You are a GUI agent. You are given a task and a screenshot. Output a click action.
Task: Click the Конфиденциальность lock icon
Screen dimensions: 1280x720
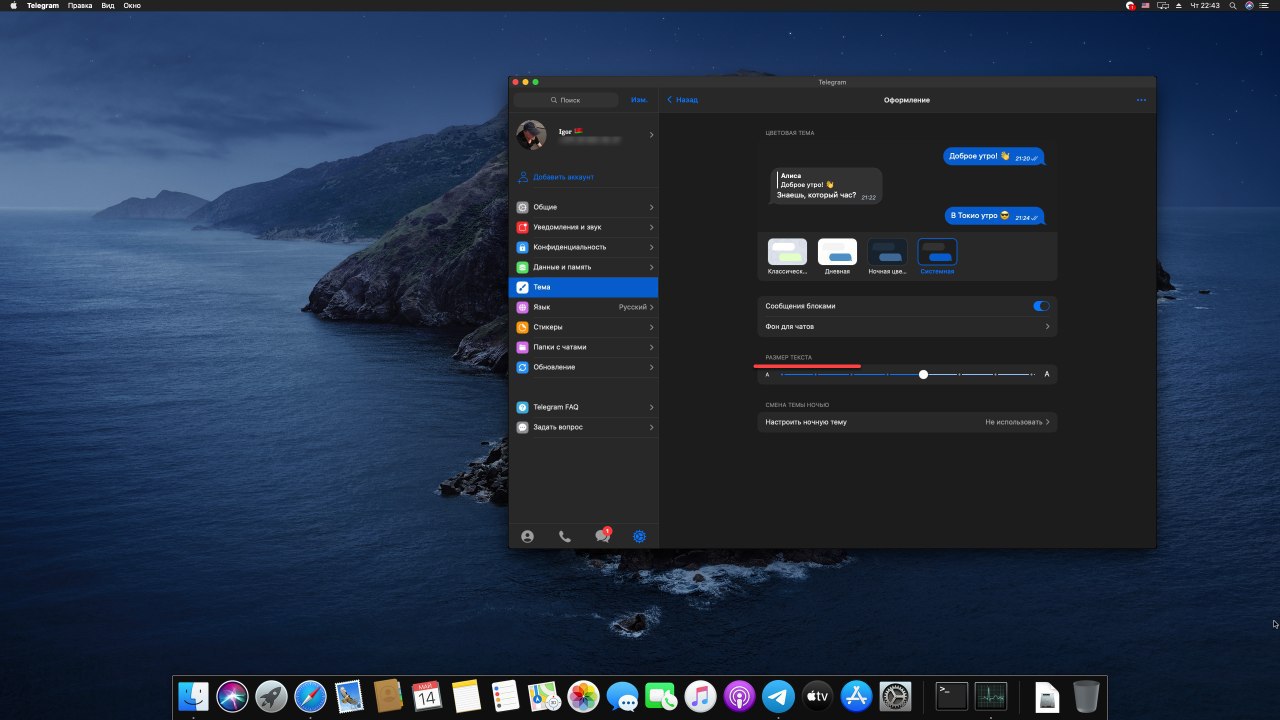point(522,247)
